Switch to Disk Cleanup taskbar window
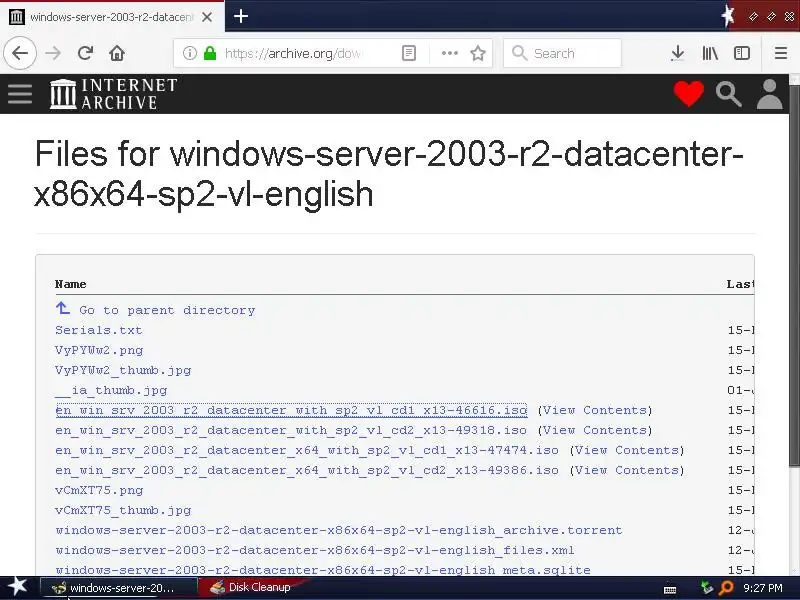Image resolution: width=800 pixels, height=600 pixels. coord(251,588)
